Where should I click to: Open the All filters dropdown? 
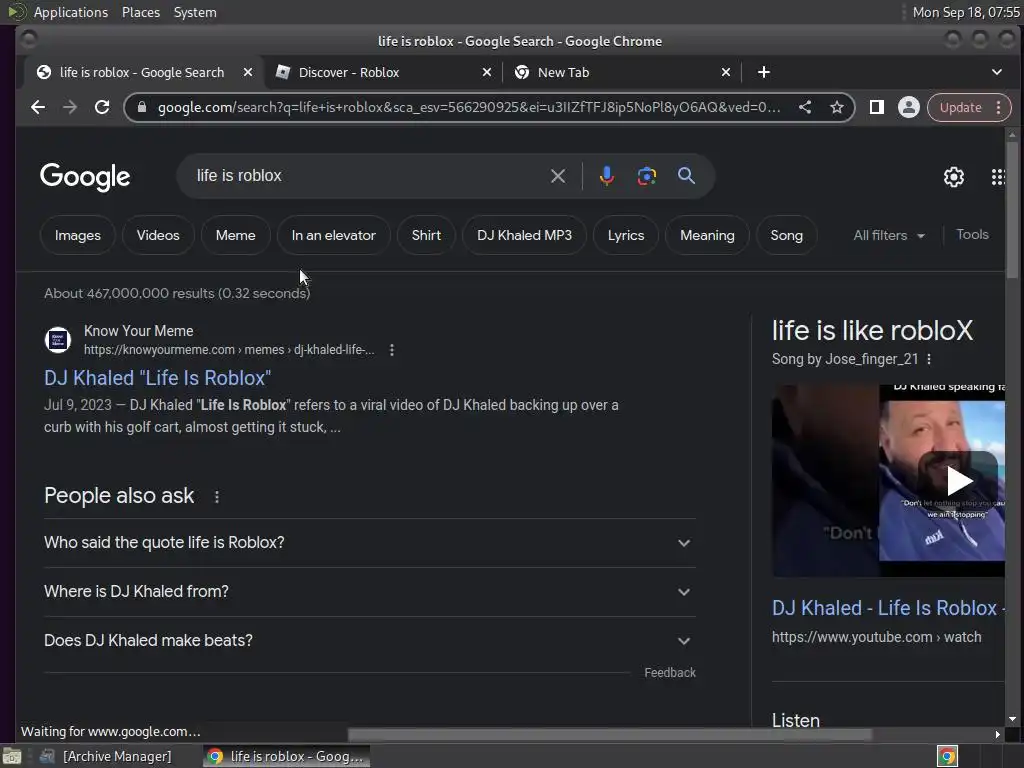pos(889,235)
